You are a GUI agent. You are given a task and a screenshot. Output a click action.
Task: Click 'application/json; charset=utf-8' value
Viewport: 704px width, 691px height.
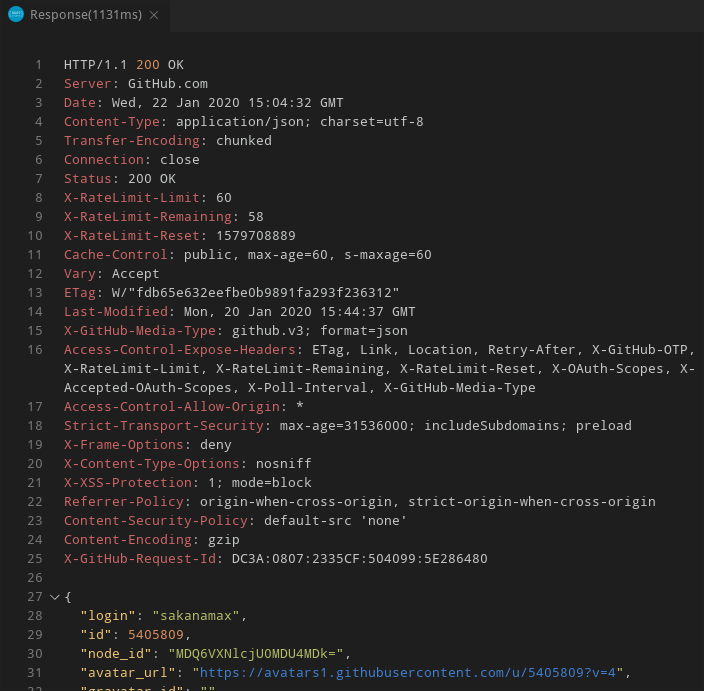[x=299, y=122]
